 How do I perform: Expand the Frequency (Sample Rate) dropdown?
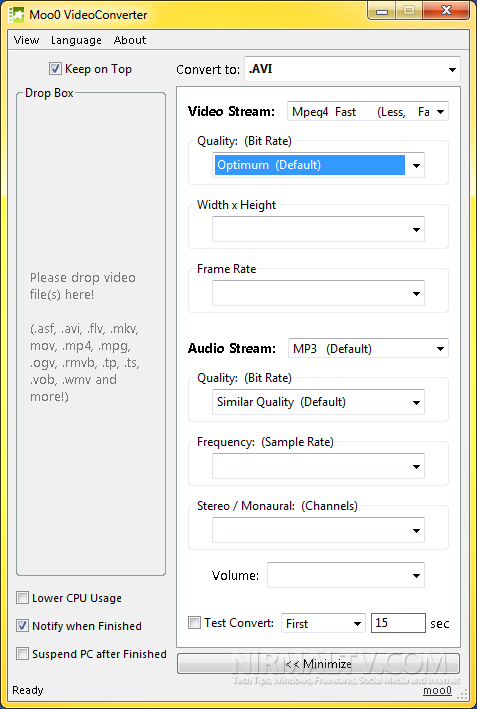(x=318, y=466)
